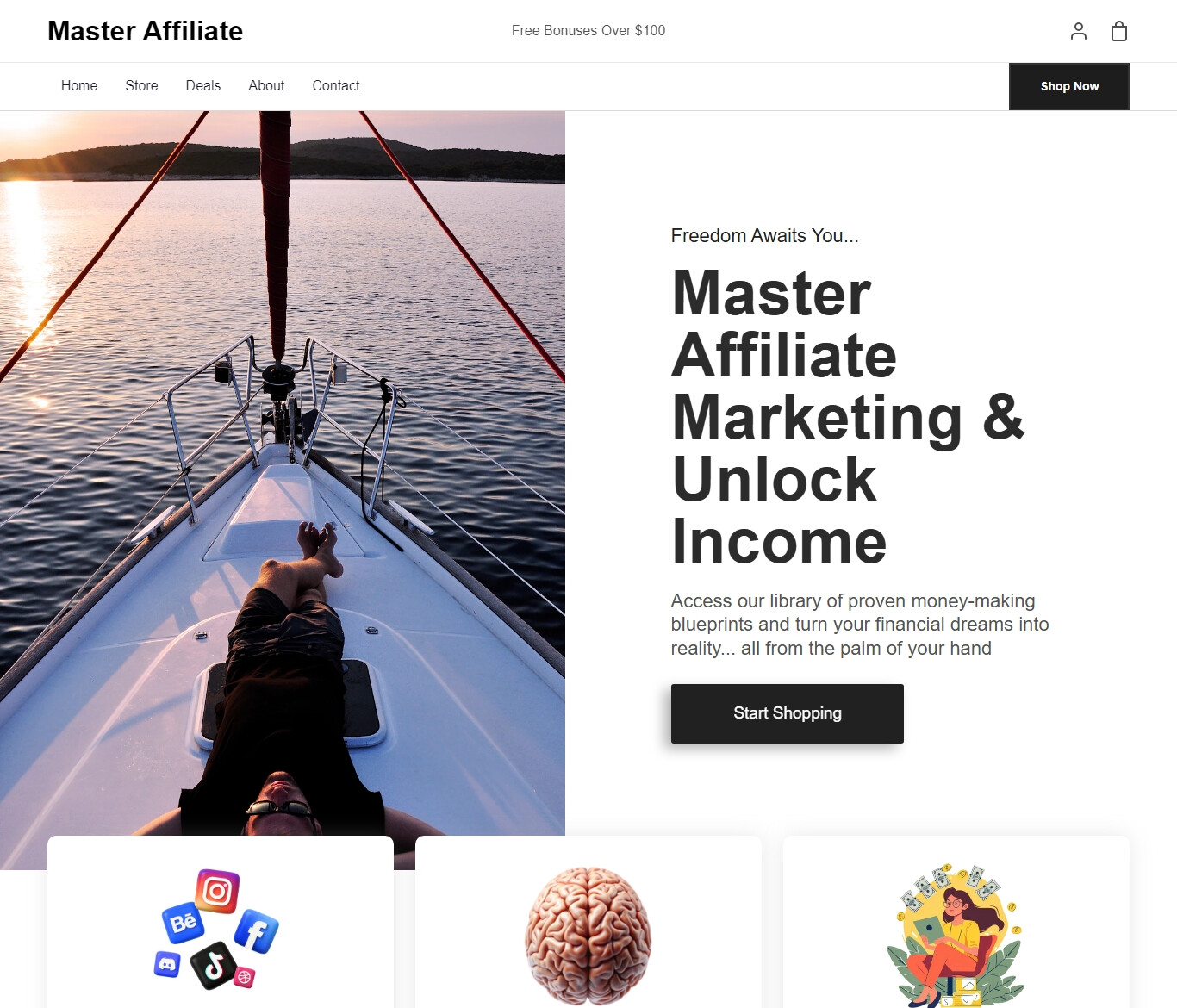Open the user account icon
The width and height of the screenshot is (1177, 1008).
point(1078,31)
